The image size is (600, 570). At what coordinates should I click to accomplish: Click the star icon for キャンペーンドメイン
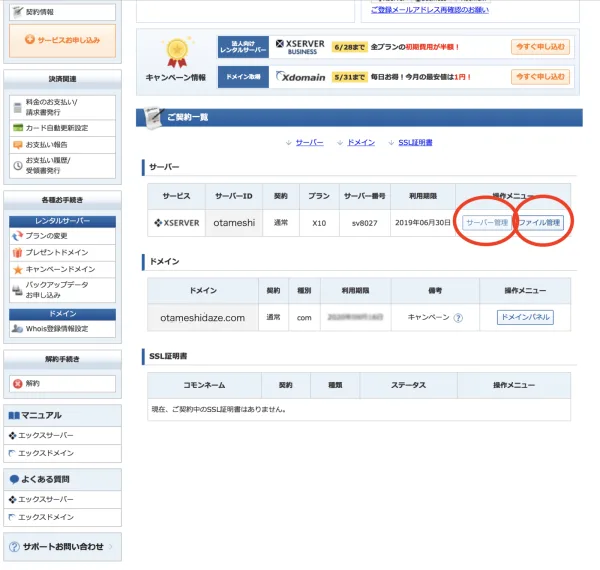coord(18,270)
